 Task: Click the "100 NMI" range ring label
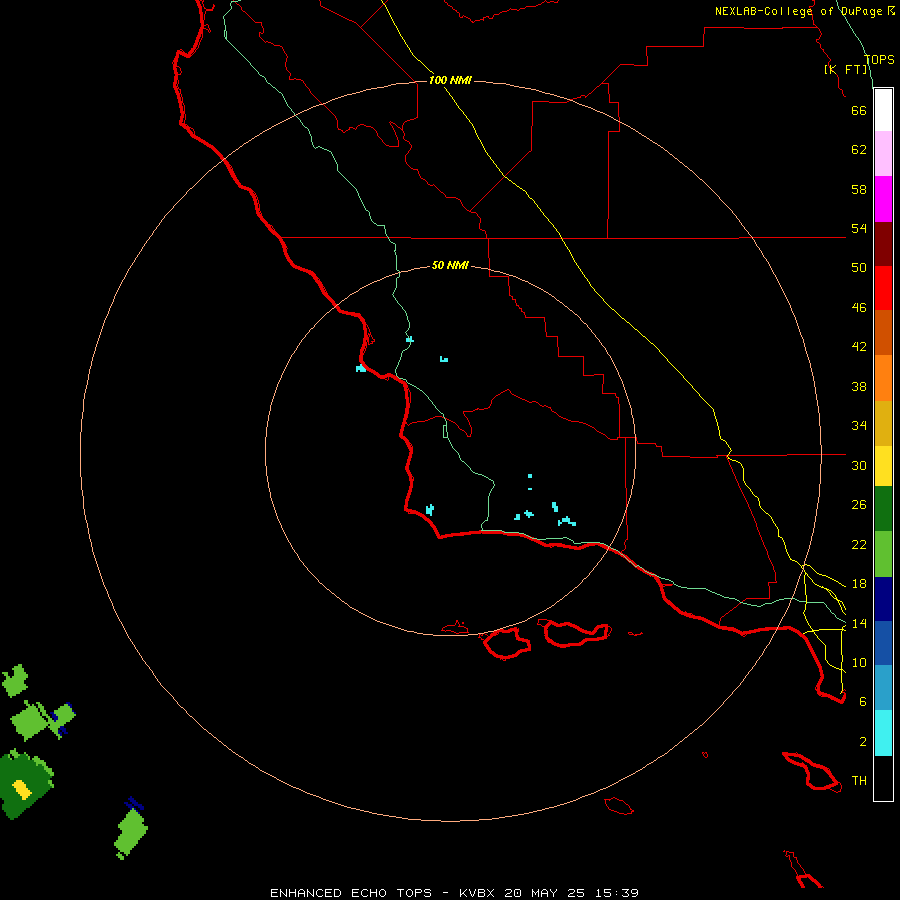[450, 80]
